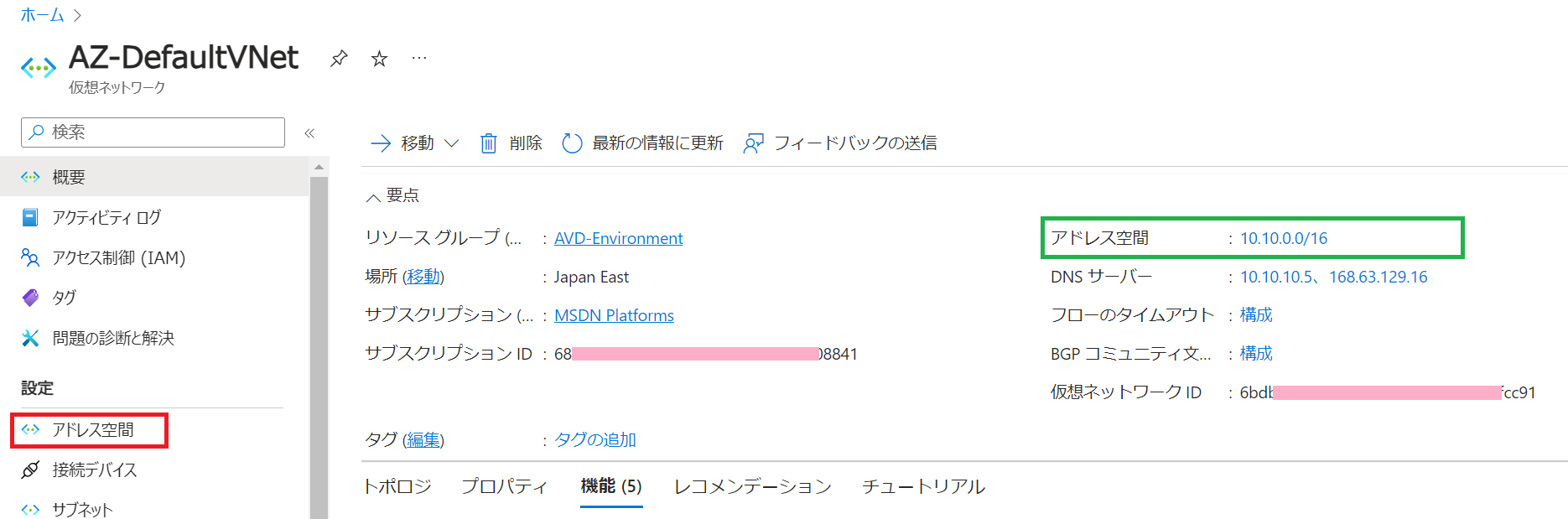Click the refresh icon for 最新の情報に更新
This screenshot has width=1568, height=519.
572,143
